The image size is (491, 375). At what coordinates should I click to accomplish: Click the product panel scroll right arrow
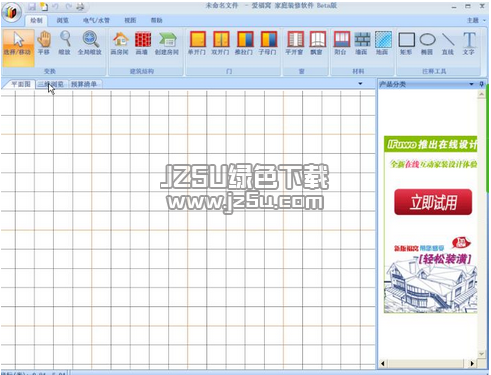coord(472,364)
